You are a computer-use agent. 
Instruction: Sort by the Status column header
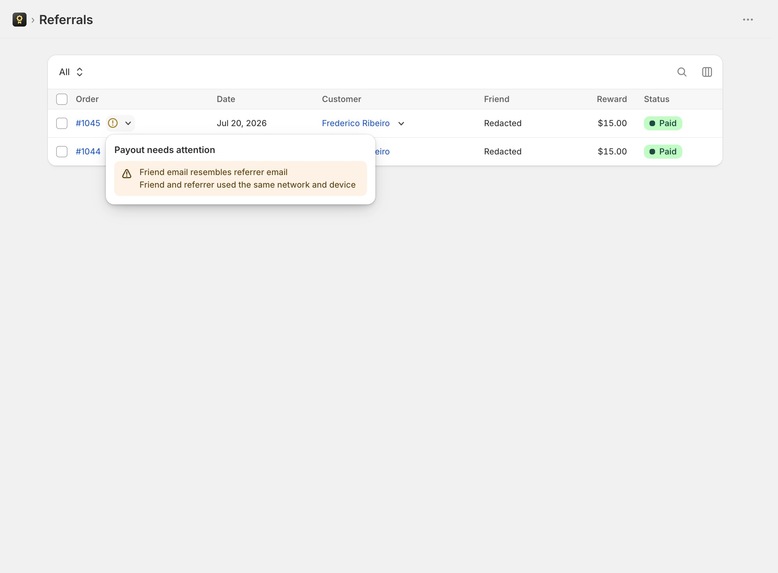click(x=656, y=99)
